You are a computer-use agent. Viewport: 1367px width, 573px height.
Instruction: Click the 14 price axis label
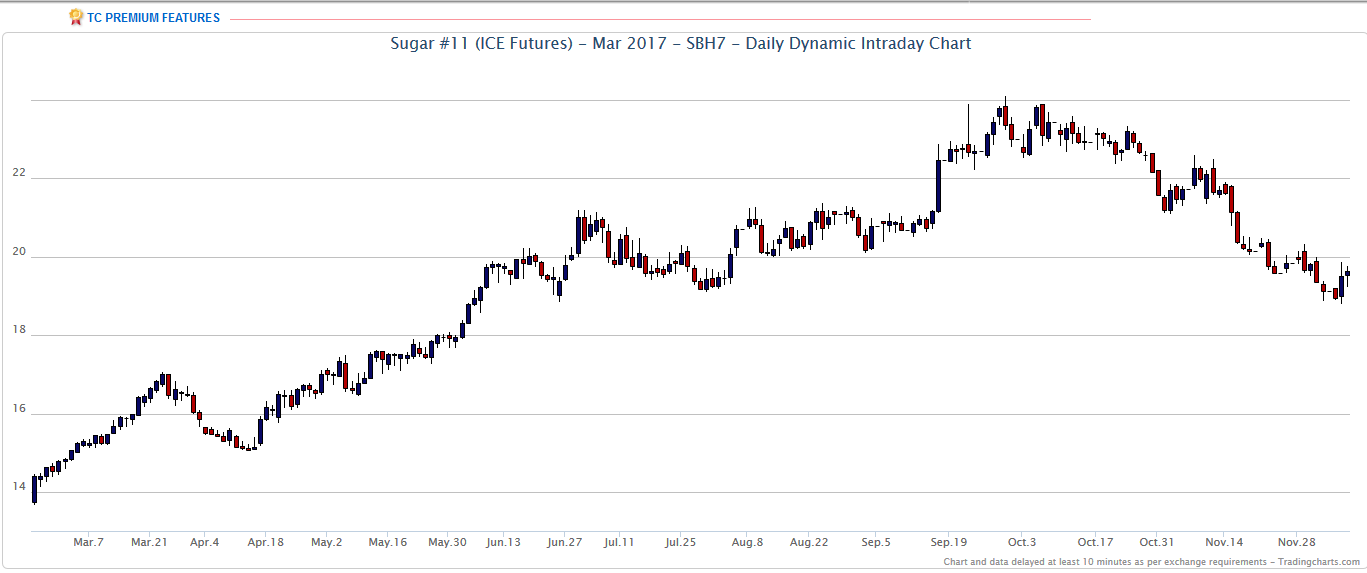click(19, 487)
